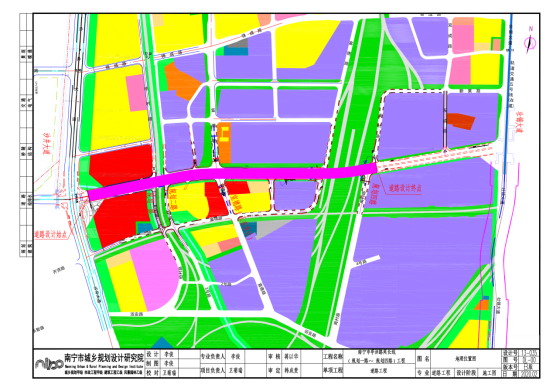This screenshot has width=554, height=392.
Task: Select the English institute name line under the title
Action: pyautogui.click(x=104, y=367)
